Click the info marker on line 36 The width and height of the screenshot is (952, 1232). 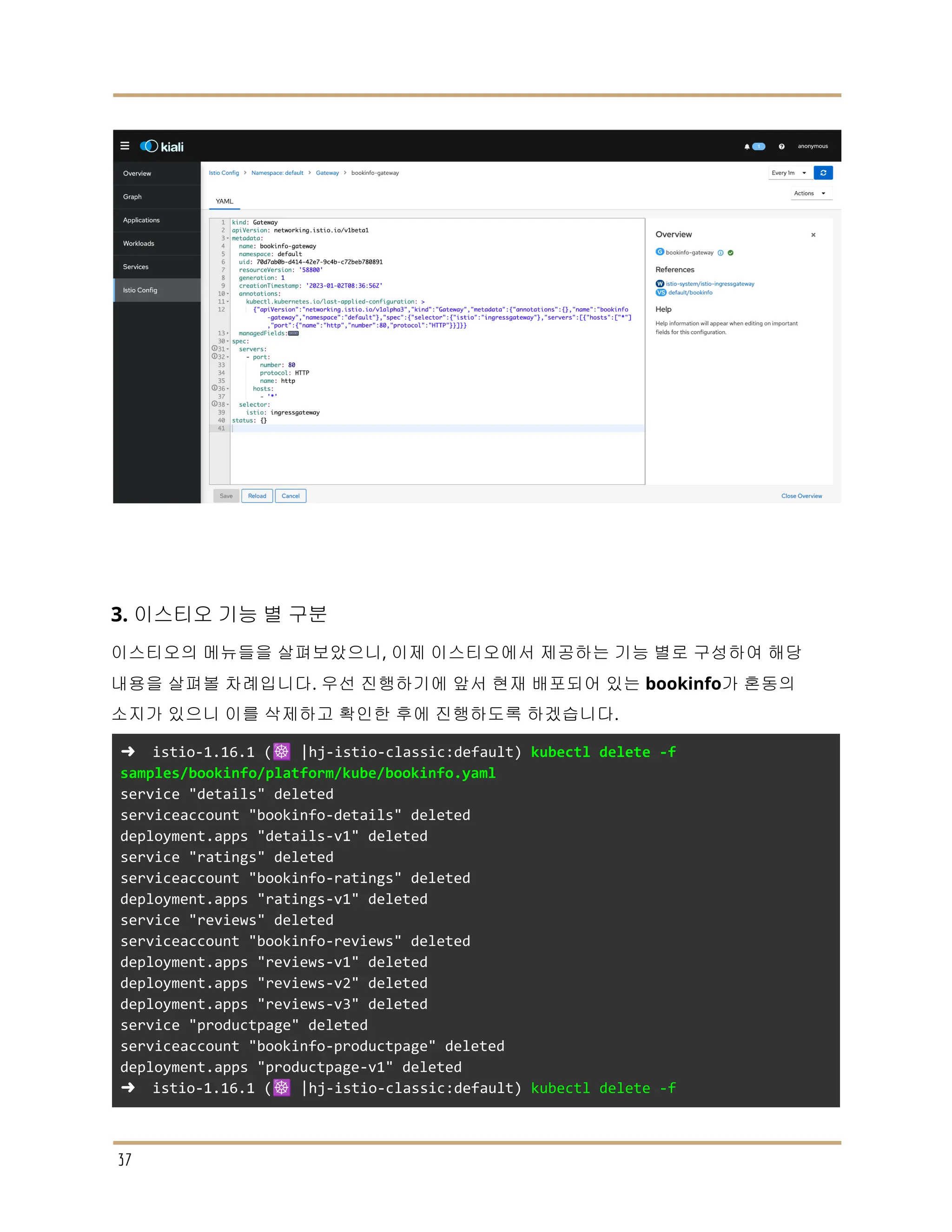[214, 388]
